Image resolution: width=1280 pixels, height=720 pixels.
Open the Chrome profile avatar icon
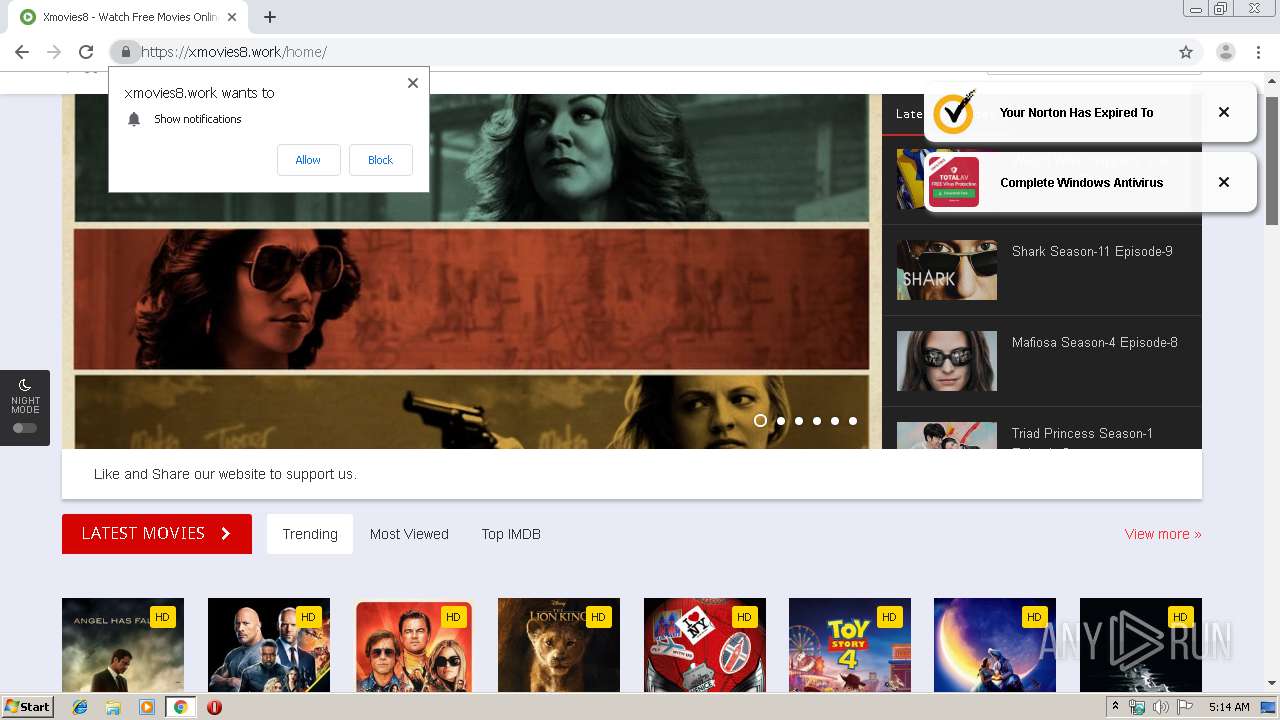point(1226,52)
